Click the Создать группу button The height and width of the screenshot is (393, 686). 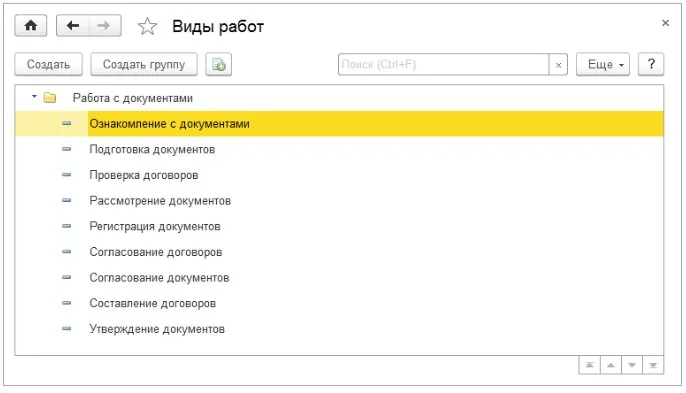(144, 64)
